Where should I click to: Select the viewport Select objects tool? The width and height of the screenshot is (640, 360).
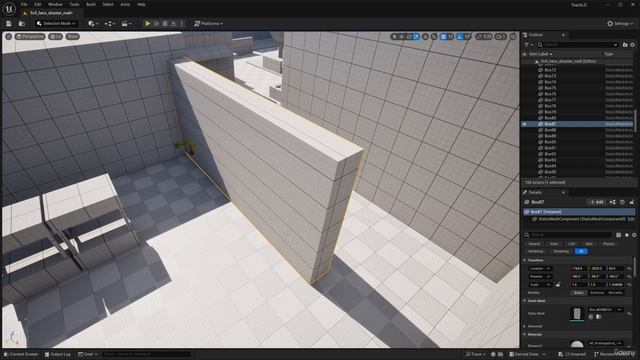point(395,37)
